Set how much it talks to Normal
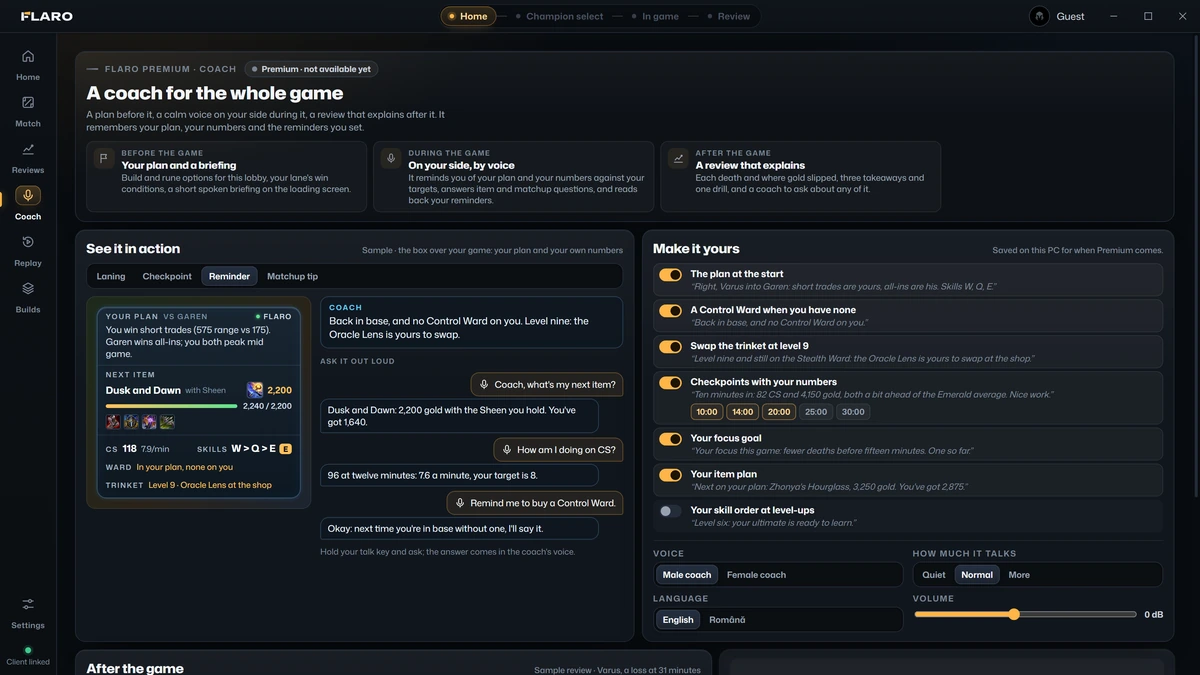Image resolution: width=1200 pixels, height=675 pixels. coord(977,575)
